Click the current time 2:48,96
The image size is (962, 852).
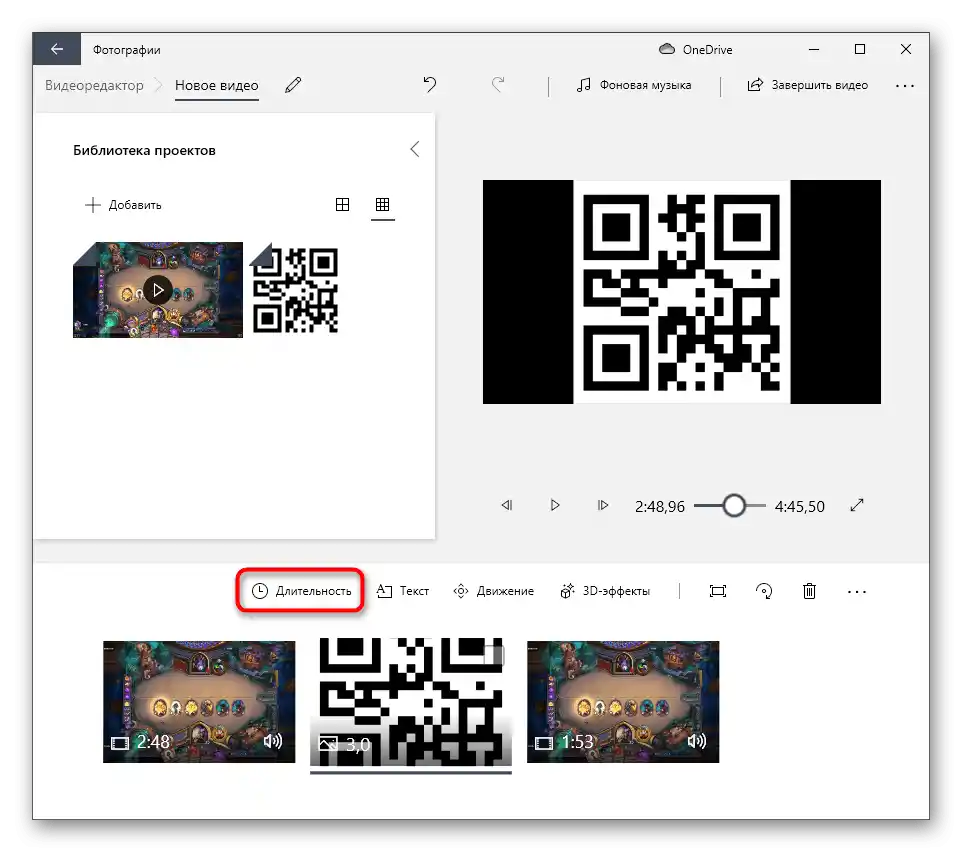click(x=660, y=507)
